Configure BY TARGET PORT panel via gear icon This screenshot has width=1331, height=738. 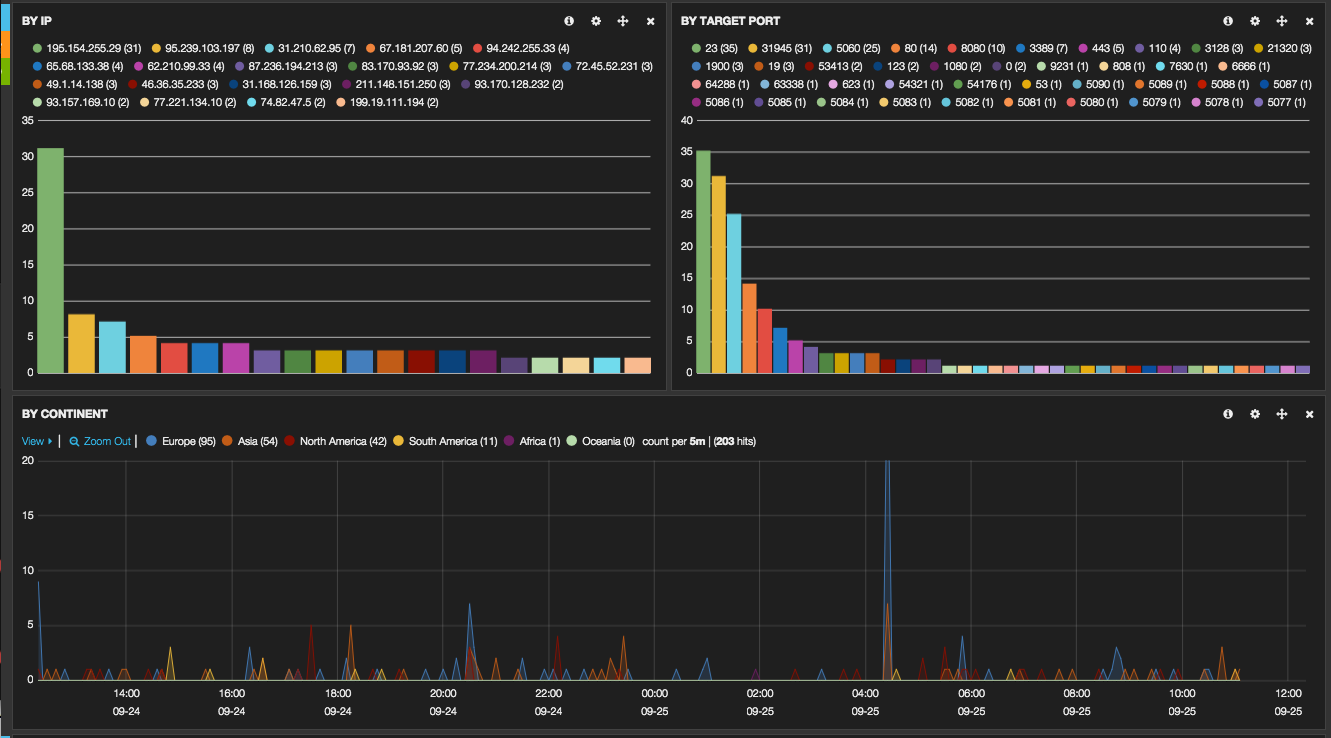(1255, 21)
